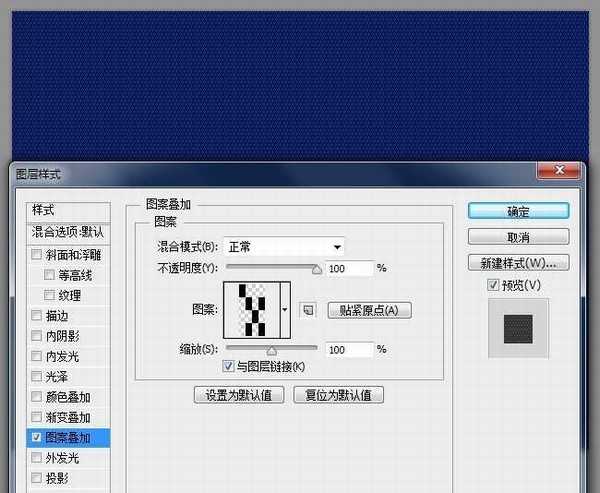
Task: Click the 缩放 slider handle
Action: pyautogui.click(x=270, y=350)
